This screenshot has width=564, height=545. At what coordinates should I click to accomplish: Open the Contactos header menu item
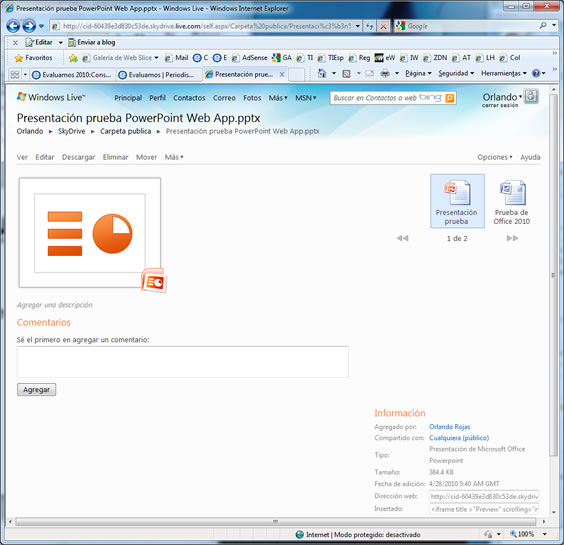point(189,98)
